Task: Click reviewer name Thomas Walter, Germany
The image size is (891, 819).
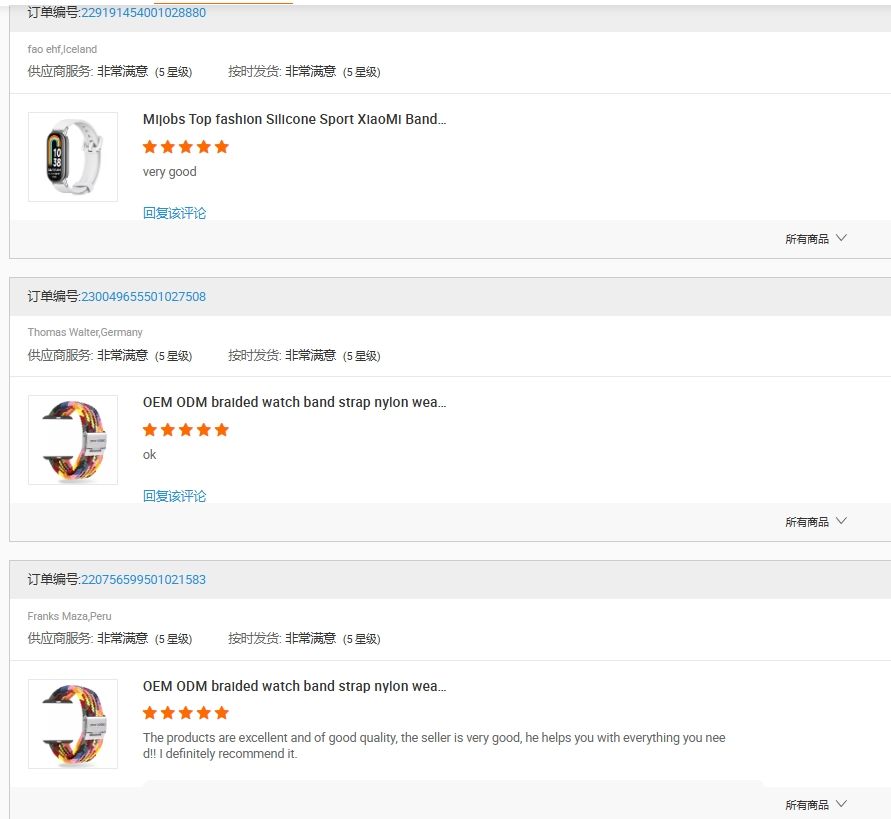Action: [85, 332]
